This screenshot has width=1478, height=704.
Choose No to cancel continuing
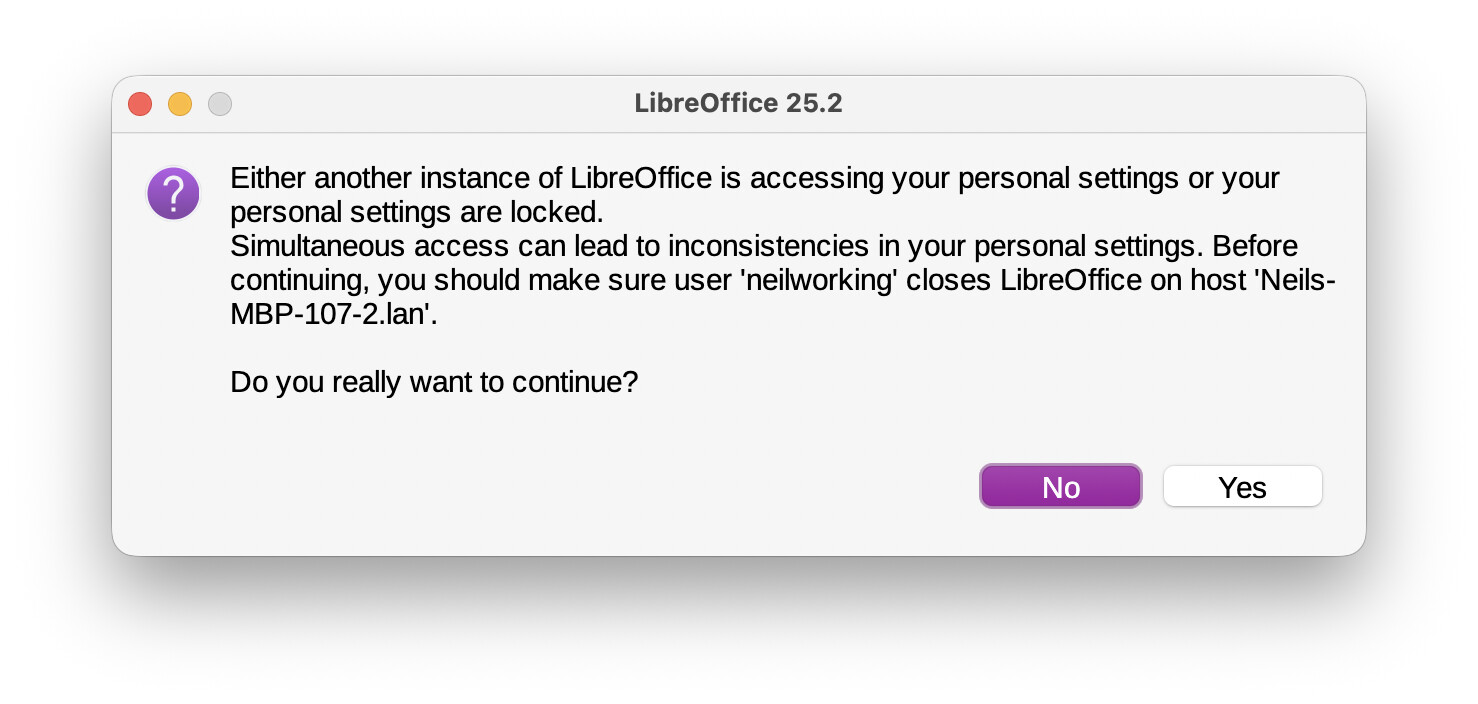[1060, 487]
